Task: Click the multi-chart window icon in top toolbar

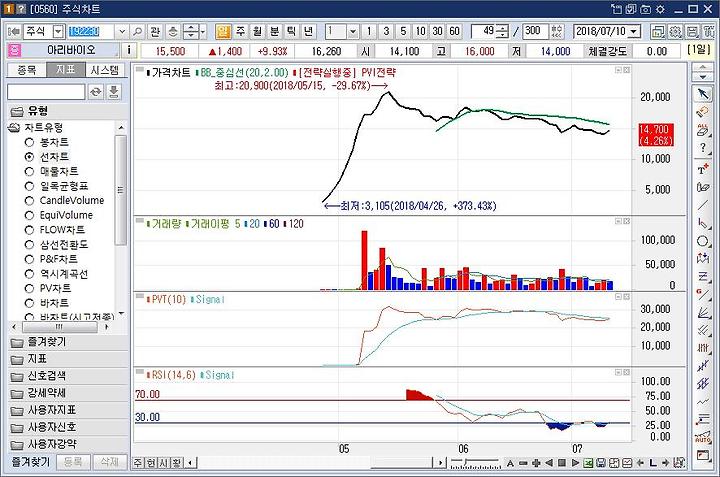Action: pos(658,31)
